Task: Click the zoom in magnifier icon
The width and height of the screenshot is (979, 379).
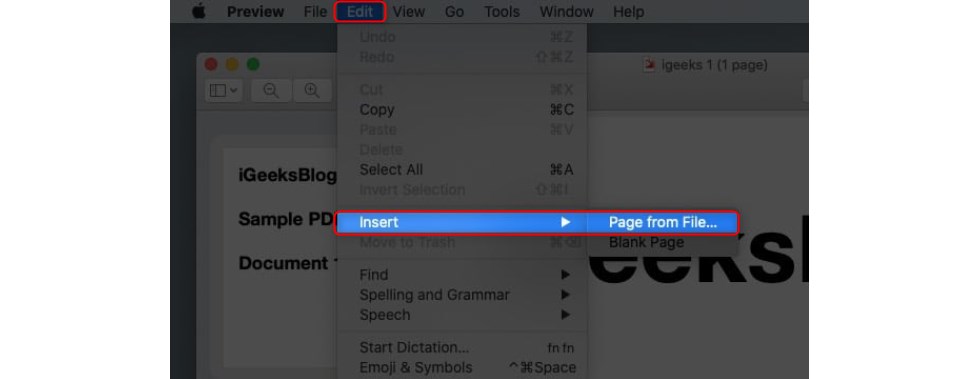Action: 312,91
